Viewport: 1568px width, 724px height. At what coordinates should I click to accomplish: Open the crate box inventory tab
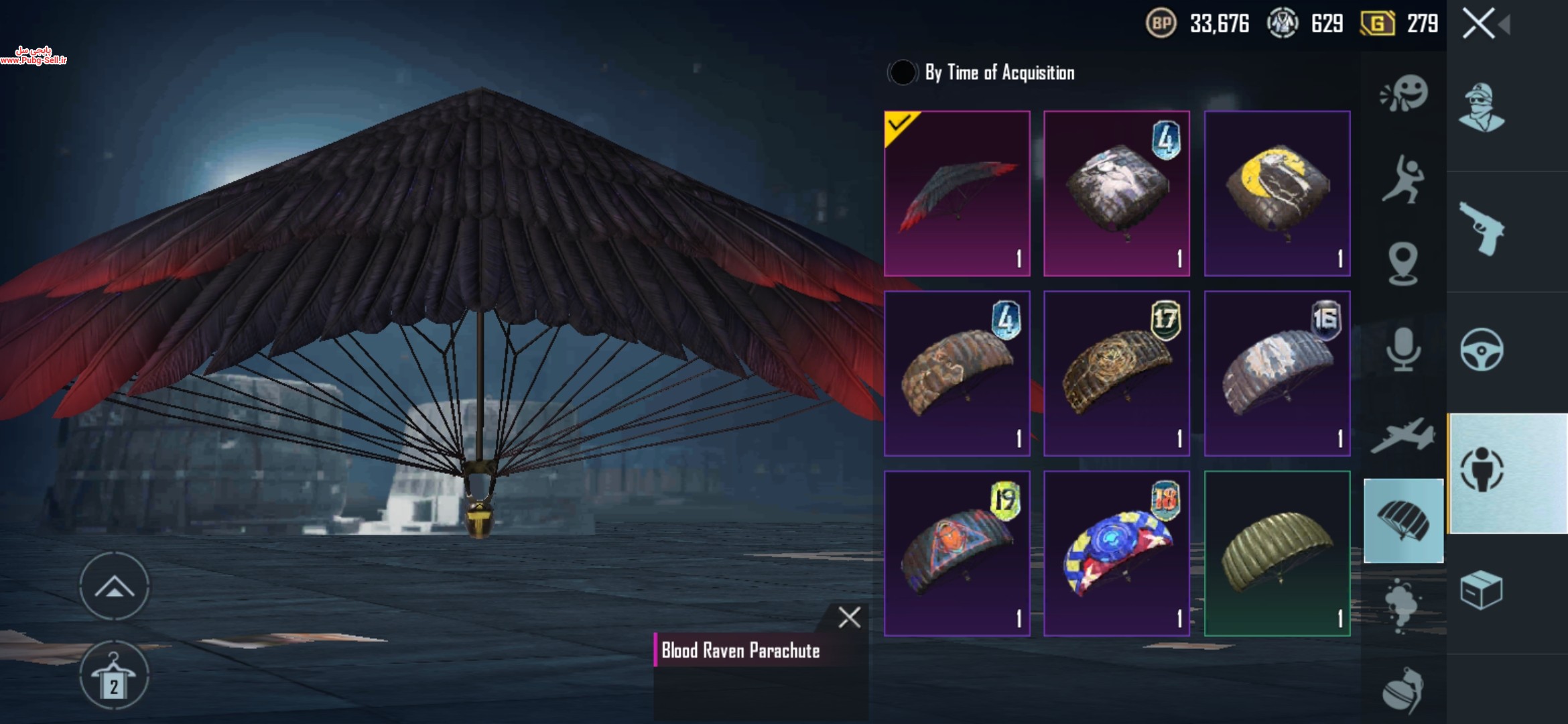point(1482,591)
